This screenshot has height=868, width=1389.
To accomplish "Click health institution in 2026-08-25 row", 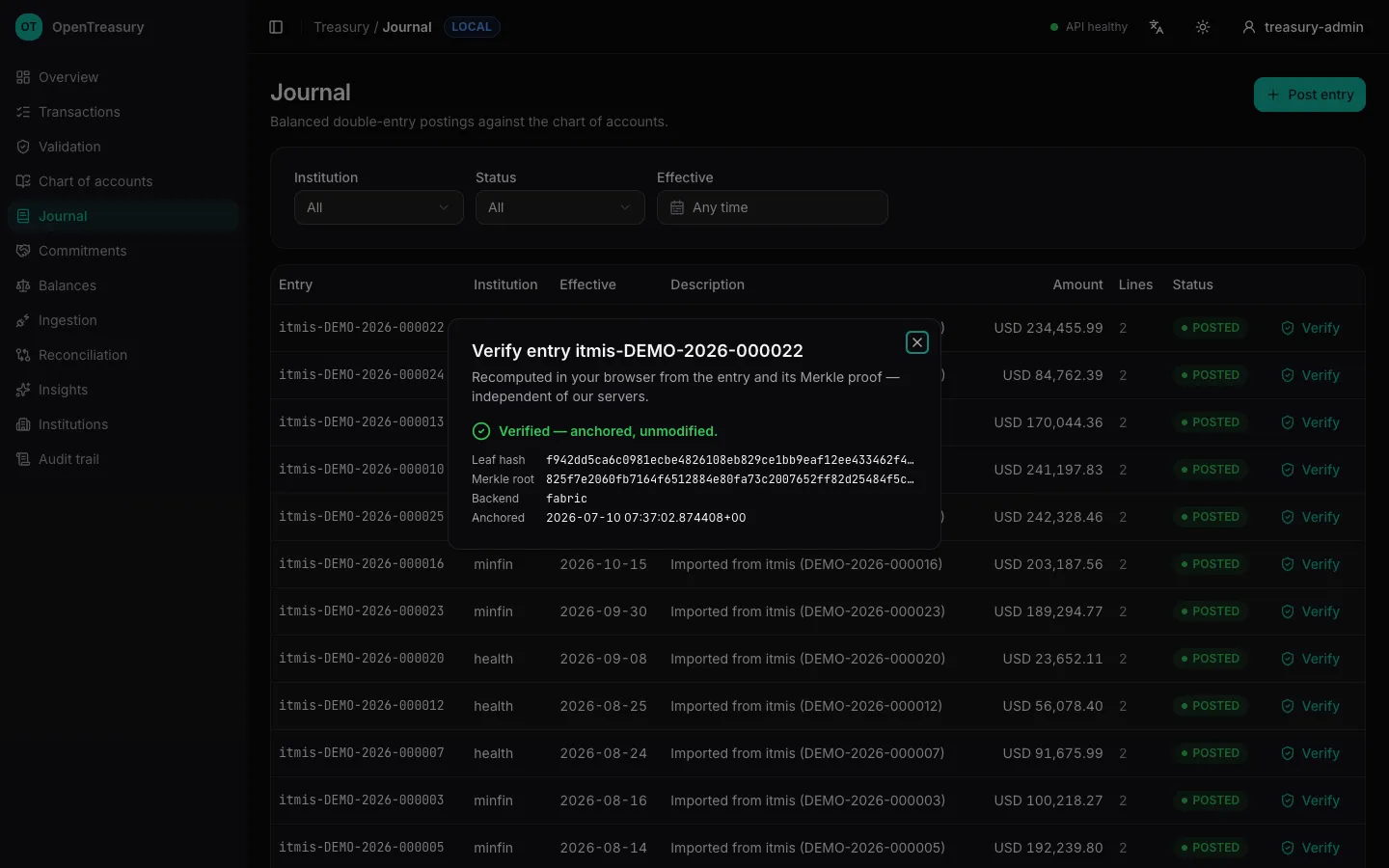I will (x=493, y=706).
